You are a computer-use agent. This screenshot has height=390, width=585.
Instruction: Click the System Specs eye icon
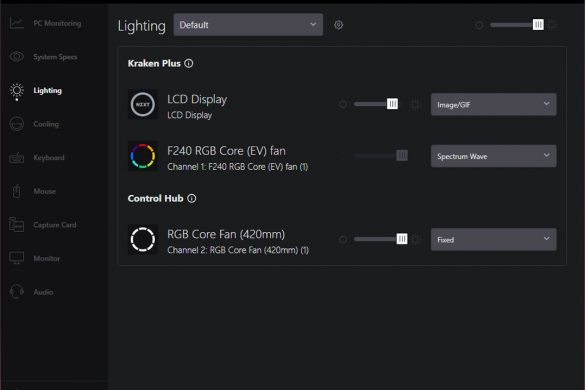[x=17, y=57]
